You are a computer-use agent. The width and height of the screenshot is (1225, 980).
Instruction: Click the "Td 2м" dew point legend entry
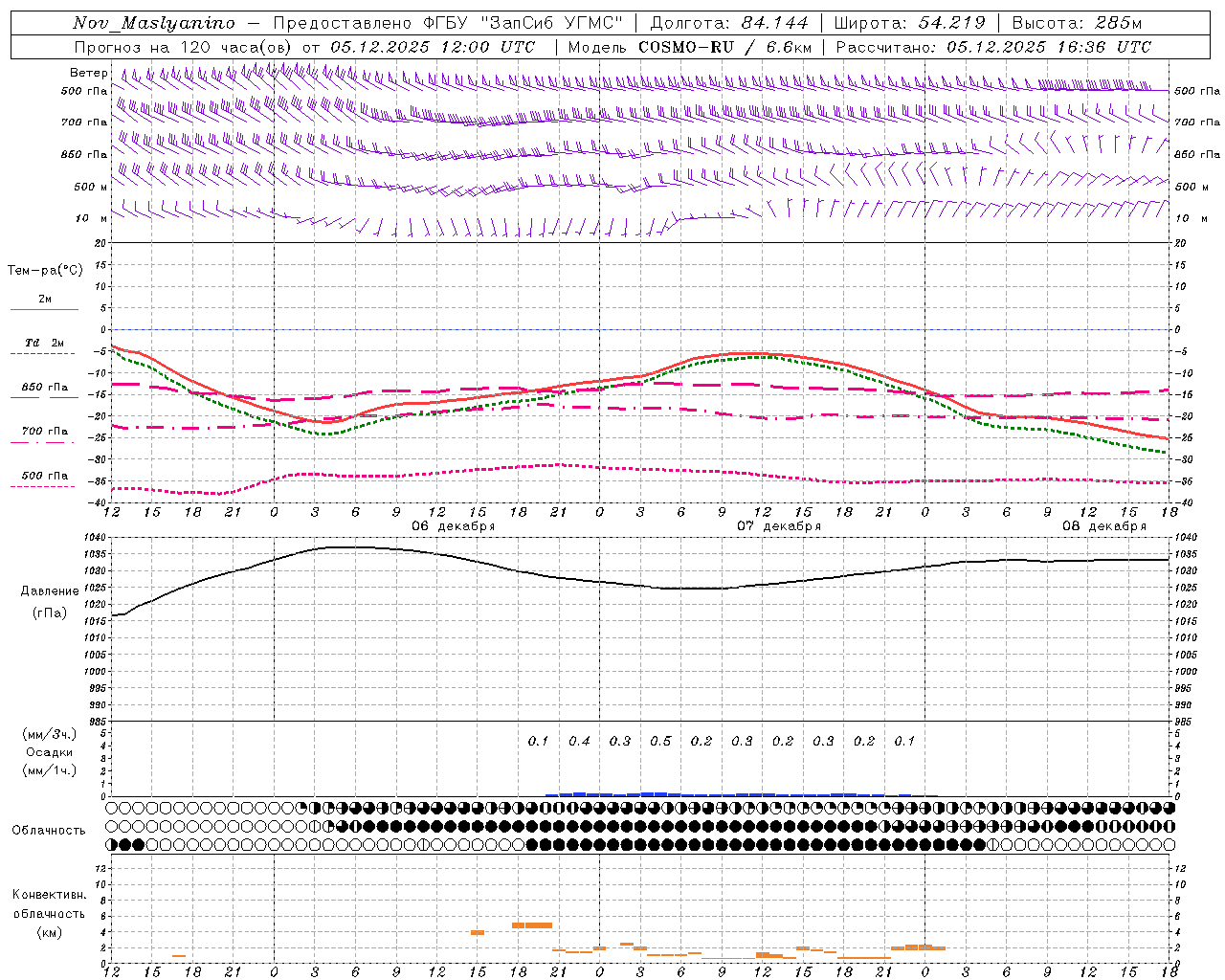44,343
